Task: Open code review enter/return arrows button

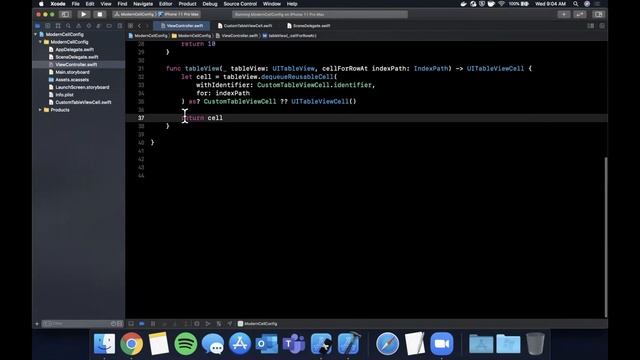Action: [580, 14]
